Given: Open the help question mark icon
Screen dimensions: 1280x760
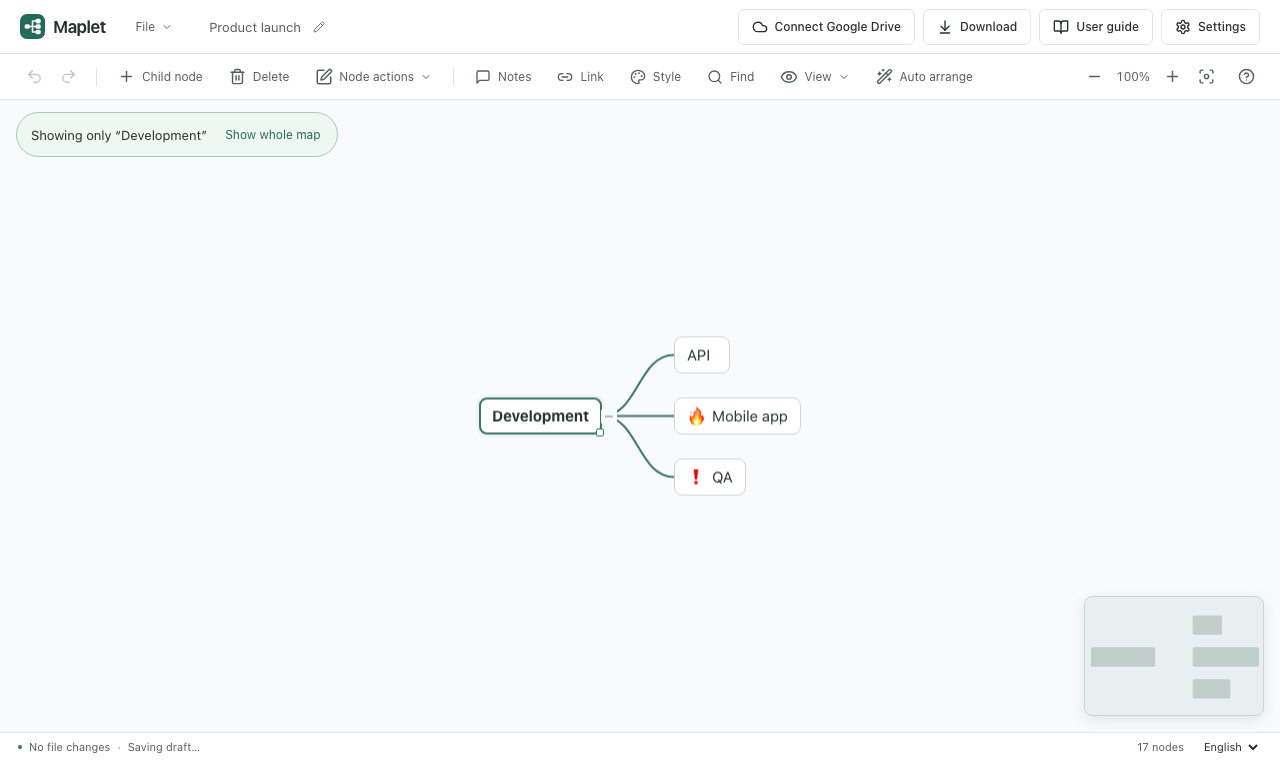Looking at the screenshot, I should (1247, 77).
